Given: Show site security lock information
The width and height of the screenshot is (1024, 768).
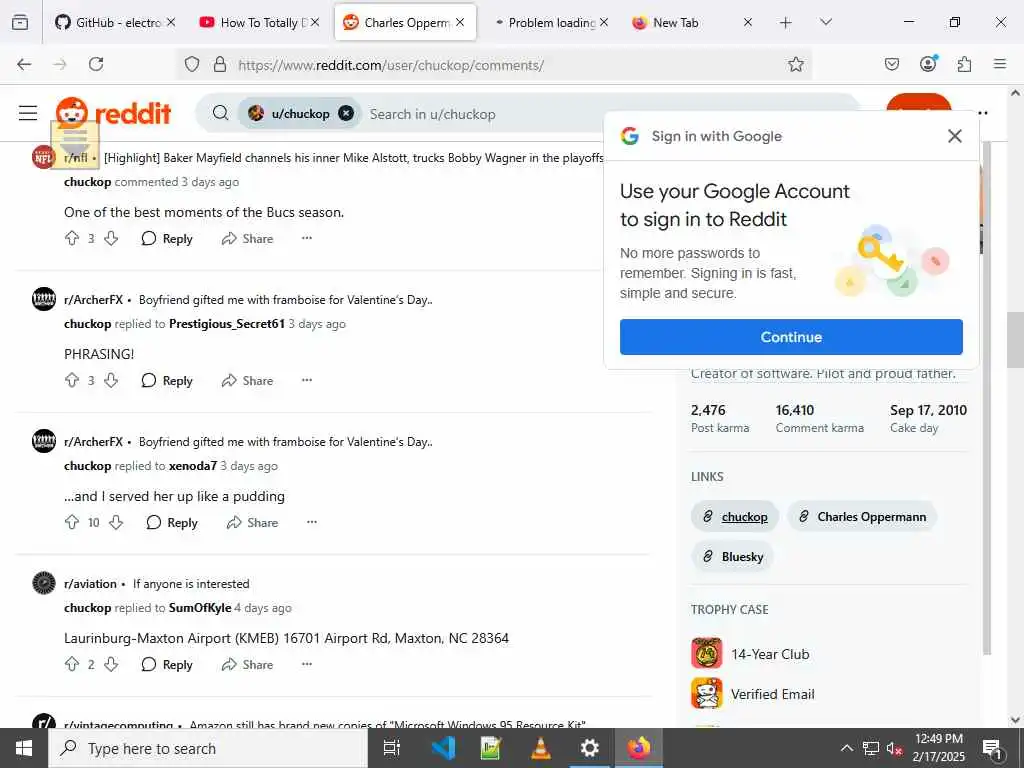Looking at the screenshot, I should pos(220,64).
